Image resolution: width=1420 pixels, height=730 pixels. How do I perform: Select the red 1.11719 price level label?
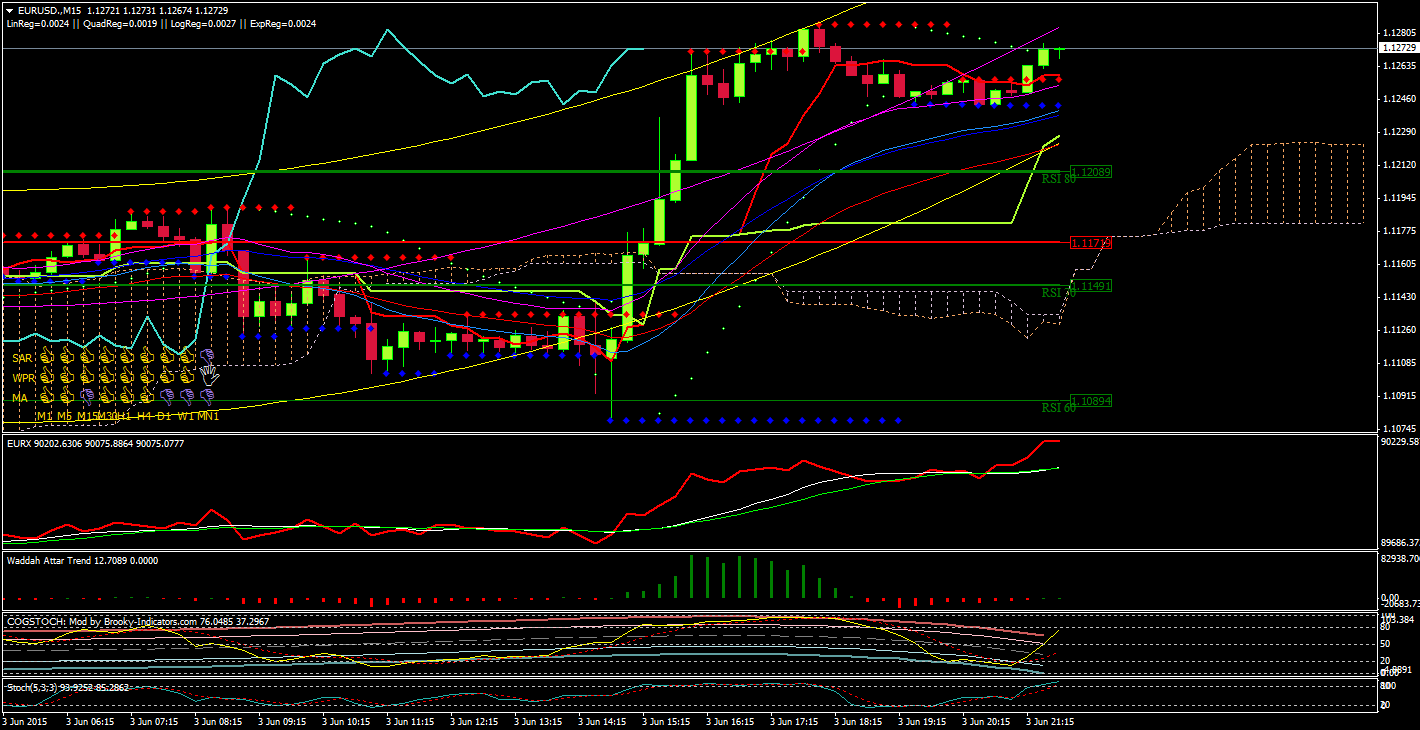(1090, 243)
